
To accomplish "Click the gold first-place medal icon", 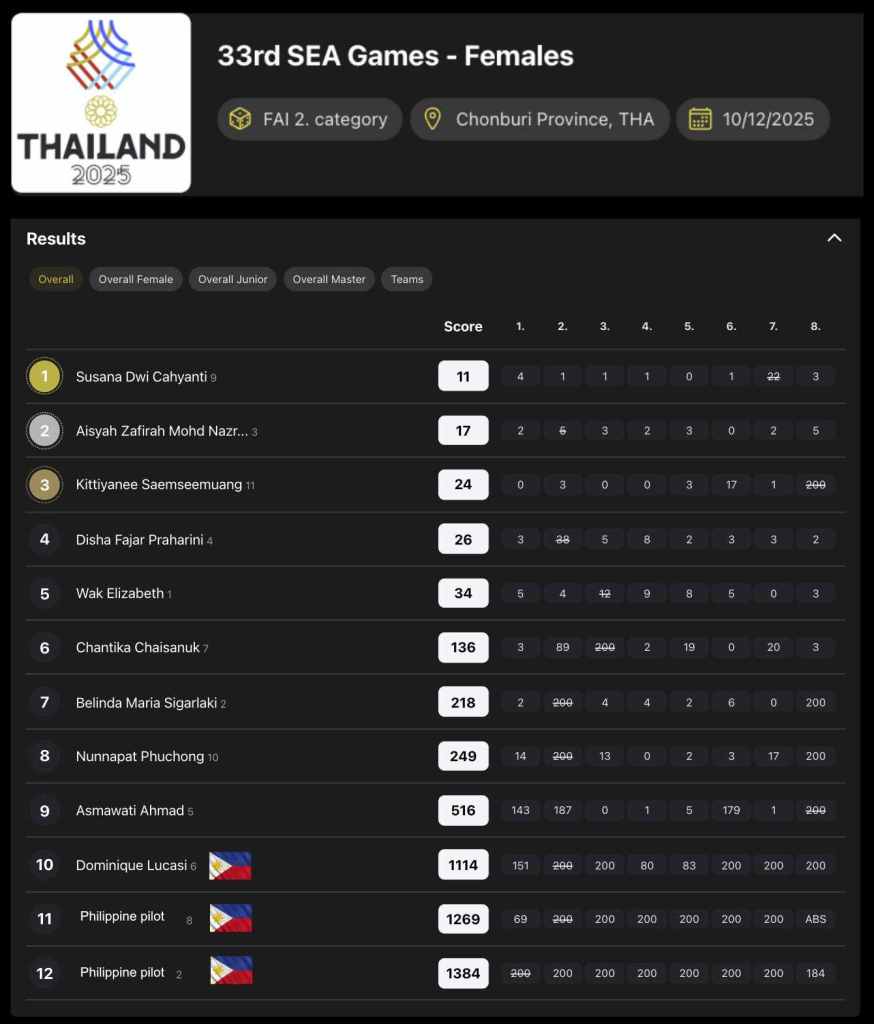I will (x=44, y=377).
